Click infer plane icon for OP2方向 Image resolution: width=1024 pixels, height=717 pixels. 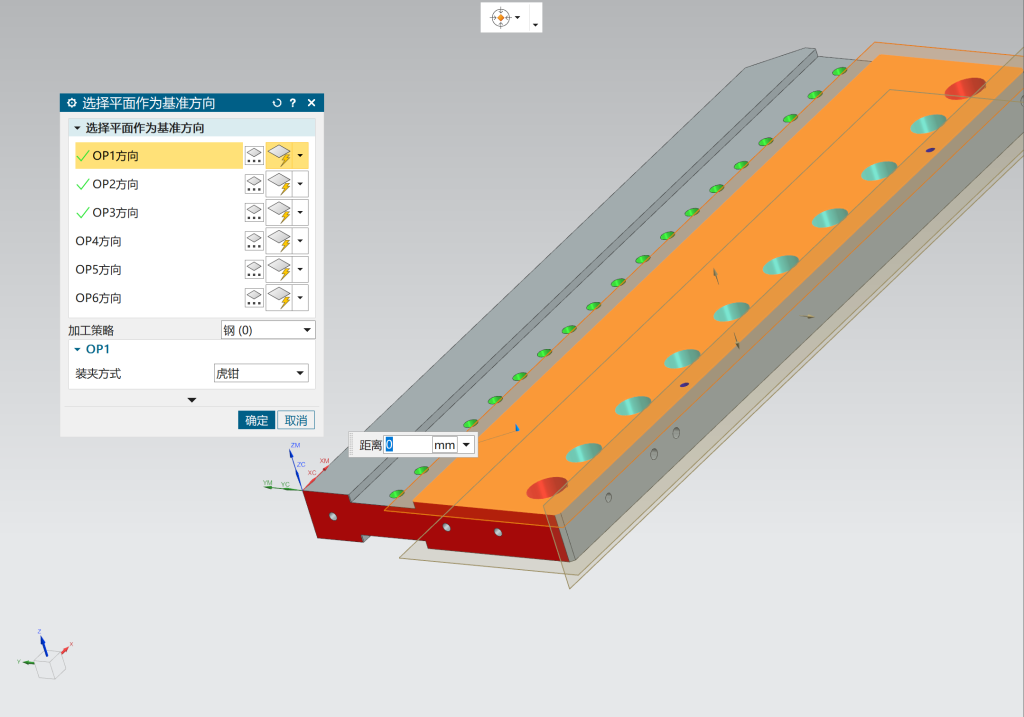(279, 185)
